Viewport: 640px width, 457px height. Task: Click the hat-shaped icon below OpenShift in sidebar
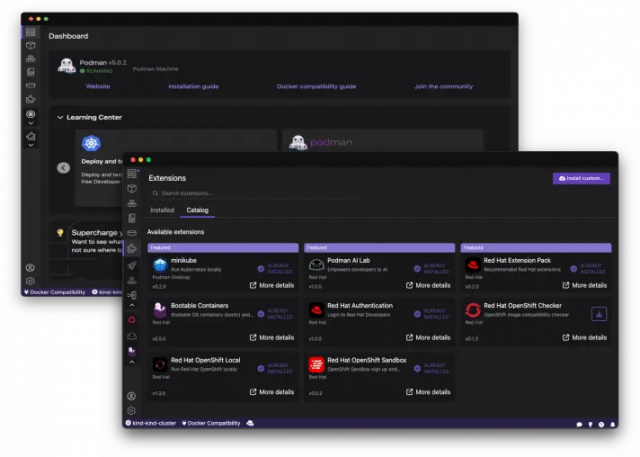pos(132,336)
